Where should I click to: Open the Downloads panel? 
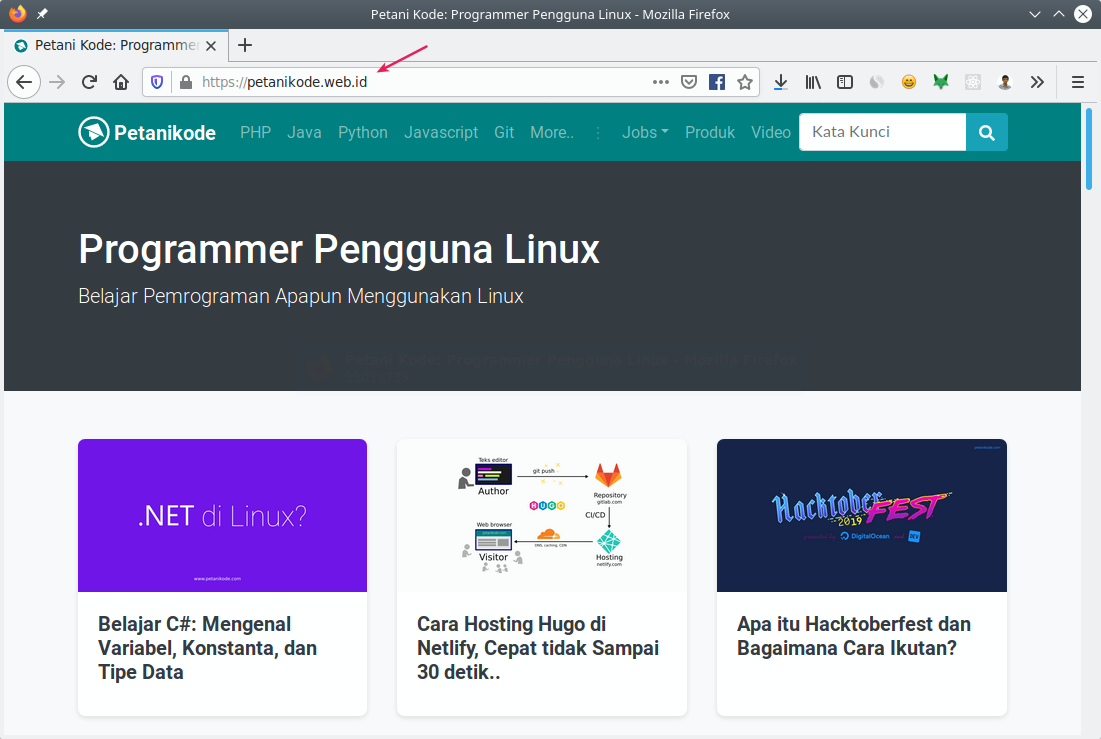(x=781, y=82)
